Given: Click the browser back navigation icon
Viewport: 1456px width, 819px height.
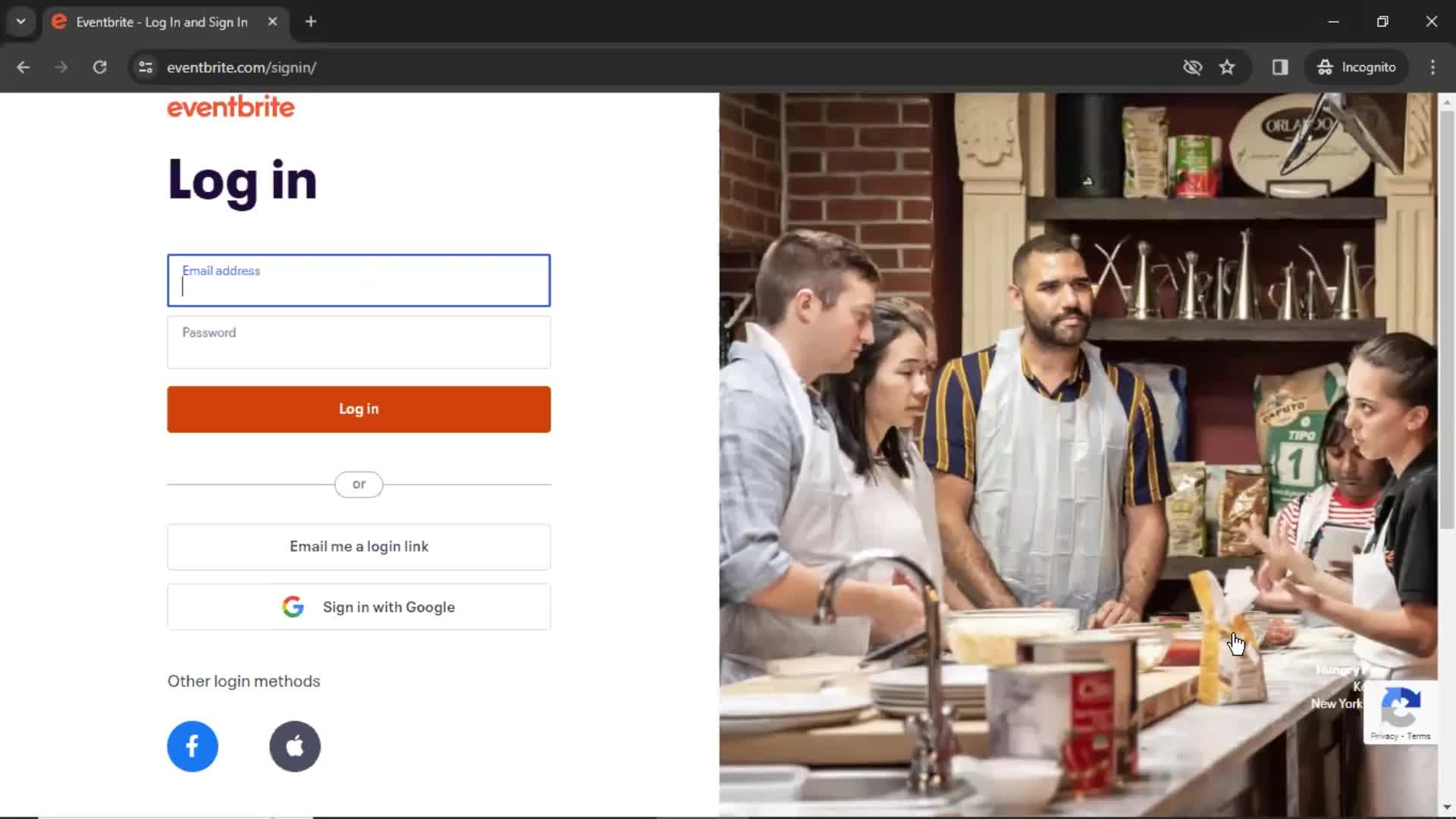Looking at the screenshot, I should pyautogui.click(x=24, y=67).
